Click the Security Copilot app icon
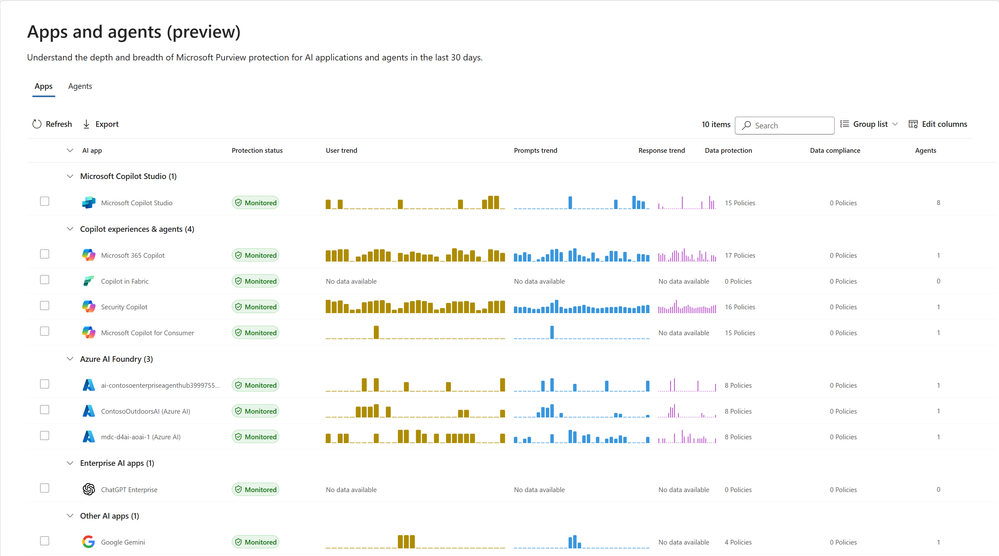The height and width of the screenshot is (556, 999). click(x=89, y=307)
